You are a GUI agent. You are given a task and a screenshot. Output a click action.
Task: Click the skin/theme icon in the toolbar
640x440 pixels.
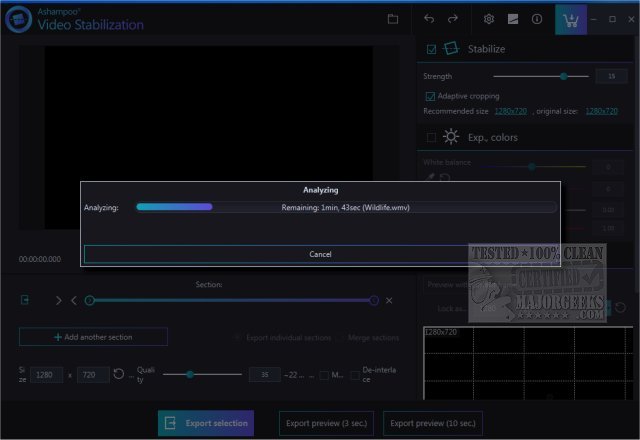coord(513,19)
